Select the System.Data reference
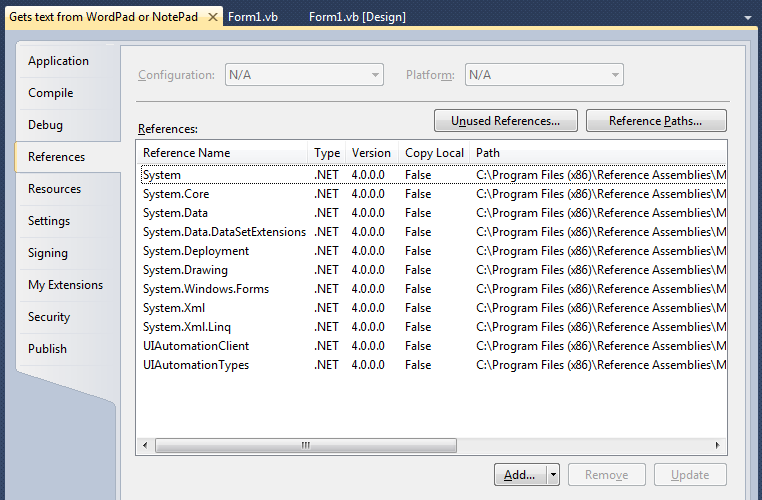This screenshot has width=762, height=500. click(x=433, y=213)
